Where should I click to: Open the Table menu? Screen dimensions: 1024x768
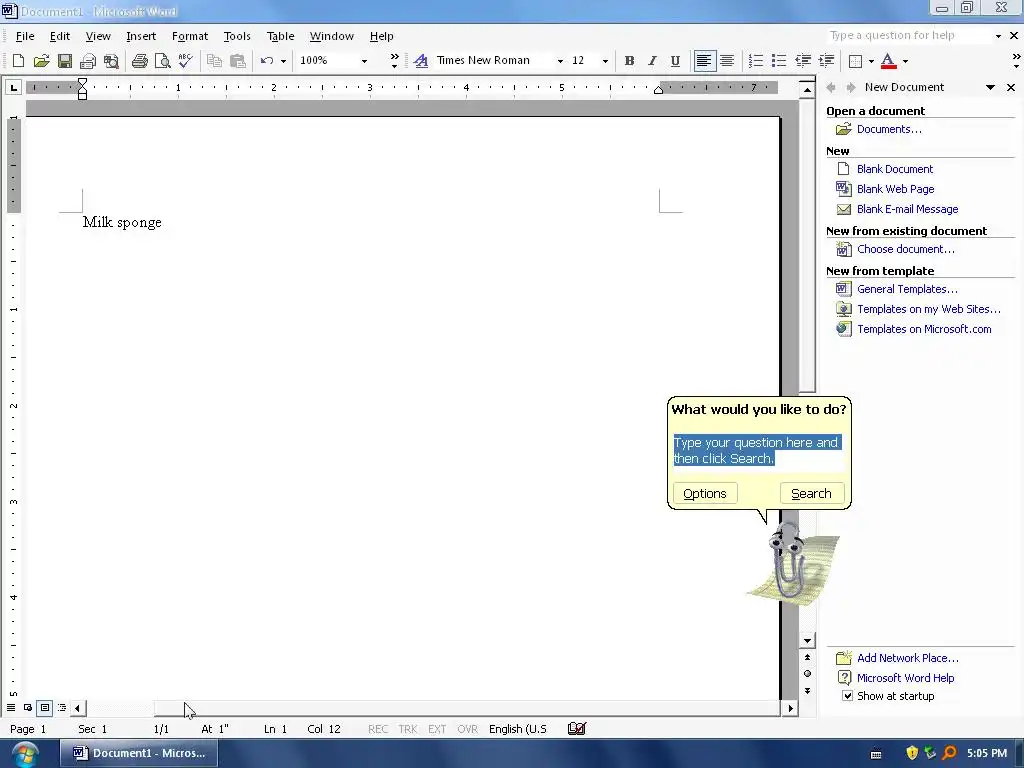(x=280, y=36)
